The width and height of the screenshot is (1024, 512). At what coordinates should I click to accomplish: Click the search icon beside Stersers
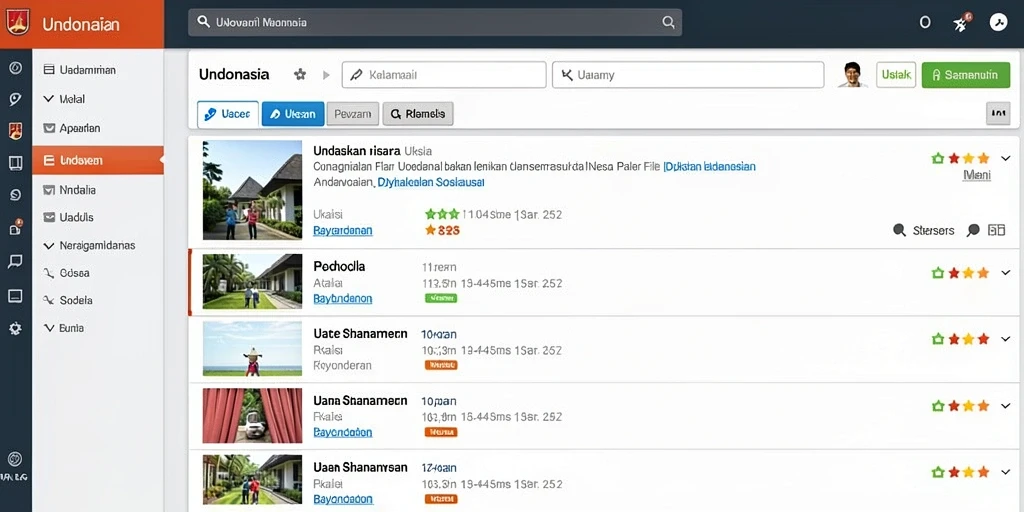[x=899, y=230]
